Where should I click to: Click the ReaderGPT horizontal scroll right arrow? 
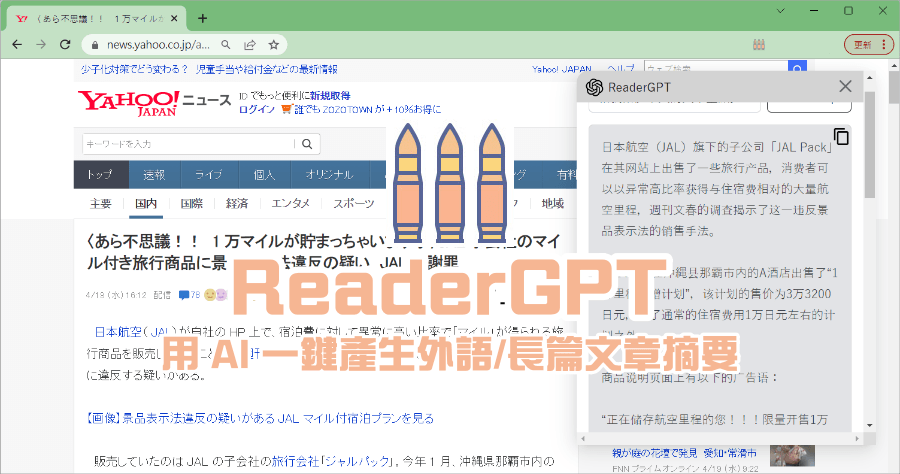coord(857,438)
